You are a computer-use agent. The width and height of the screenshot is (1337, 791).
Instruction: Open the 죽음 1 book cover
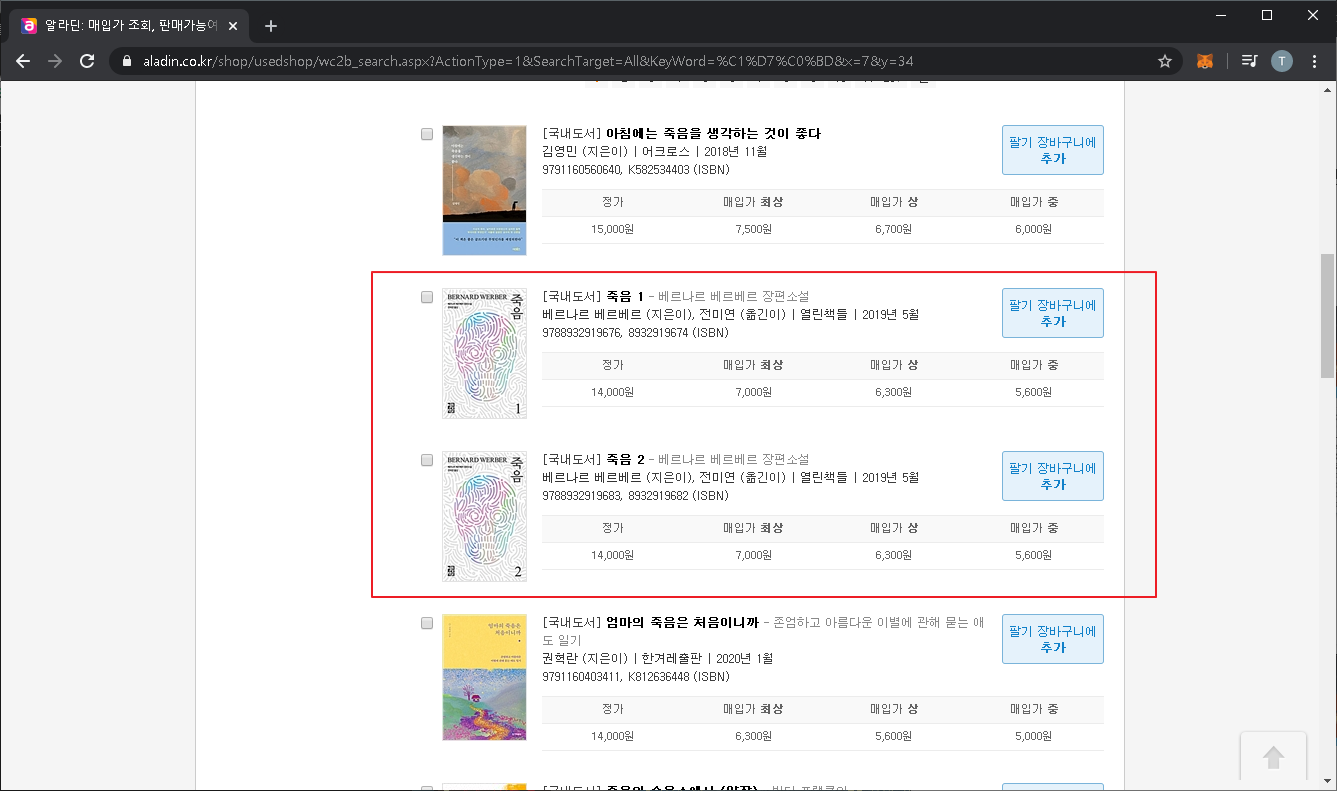(484, 353)
